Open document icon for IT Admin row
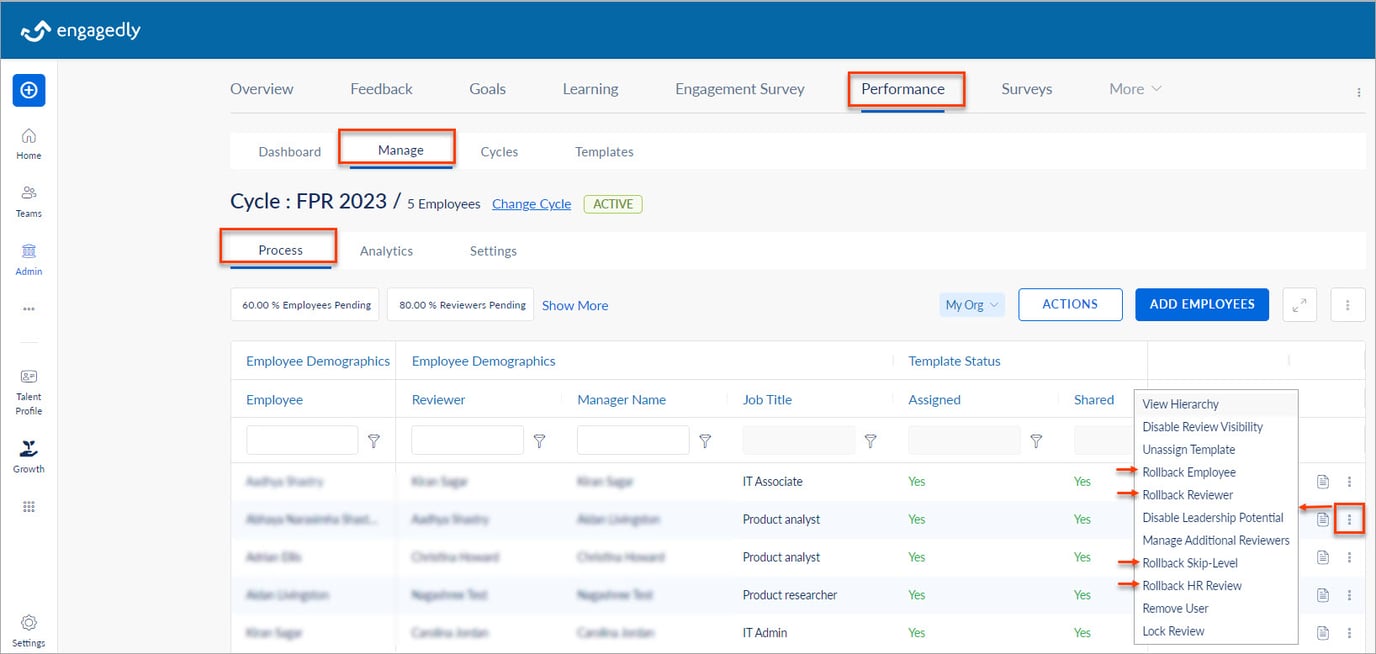1376x654 pixels. click(1322, 633)
